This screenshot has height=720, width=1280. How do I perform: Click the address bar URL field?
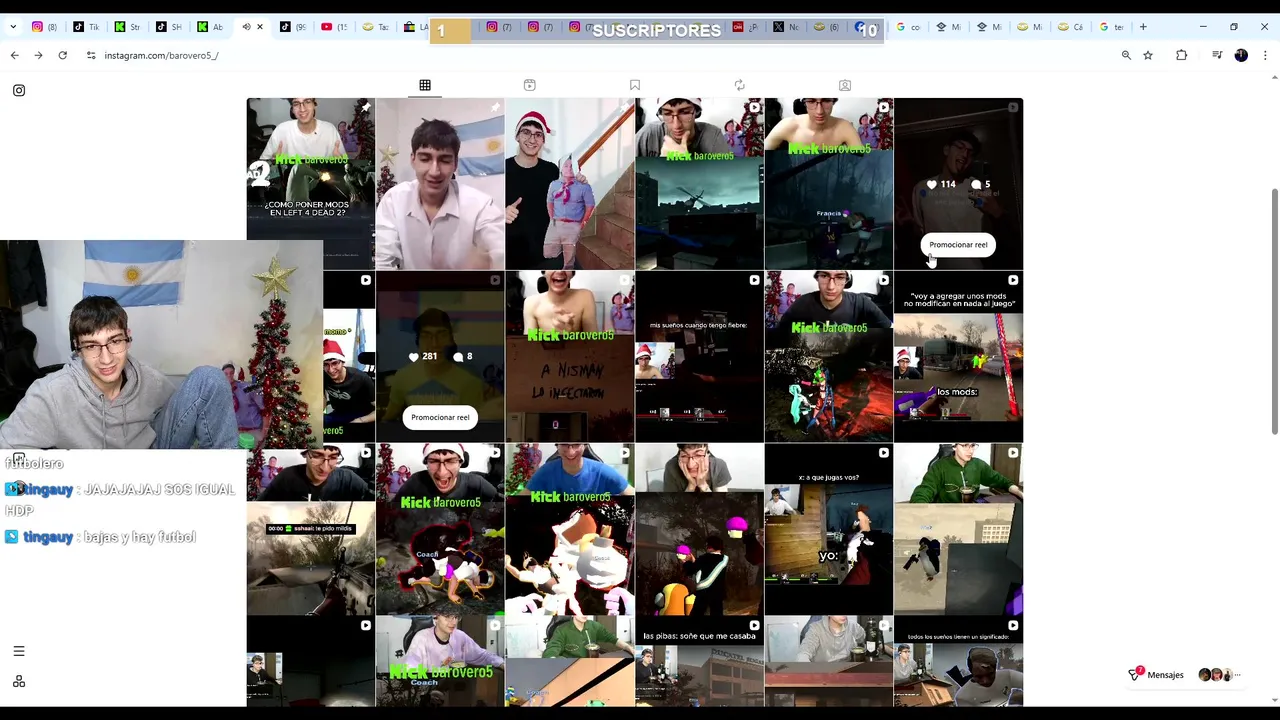click(600, 55)
